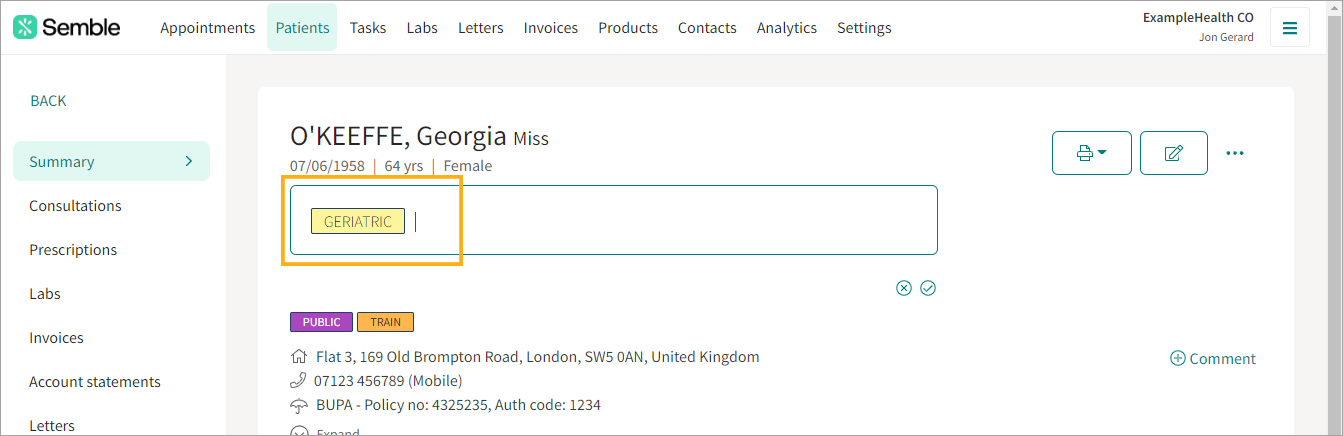Screen dimensions: 1343x436
Task: Open the hamburger menu in top right
Action: [x=1290, y=28]
